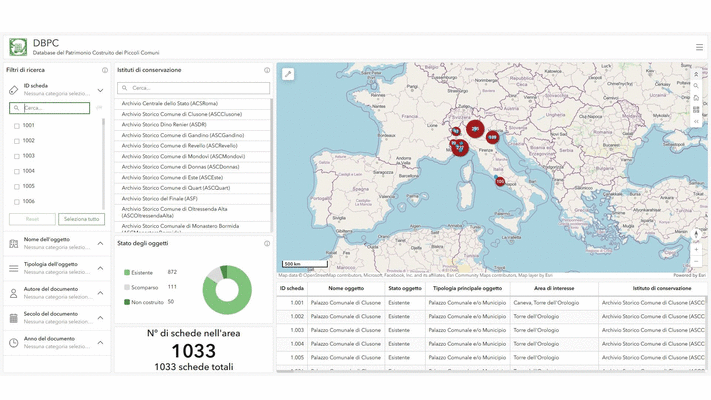Click the DBPC logo icon

(18, 47)
